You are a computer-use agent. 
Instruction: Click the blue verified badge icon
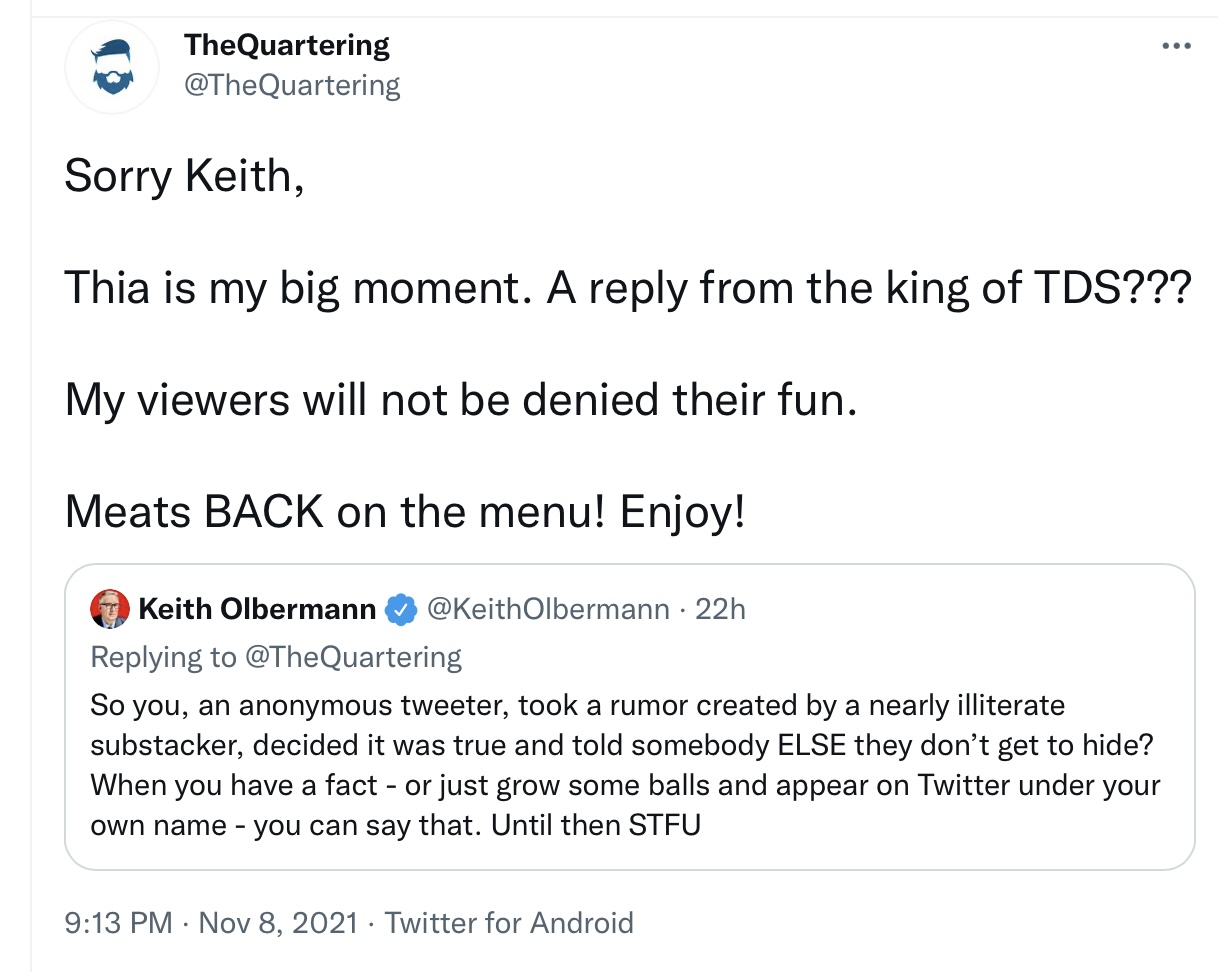click(x=401, y=608)
